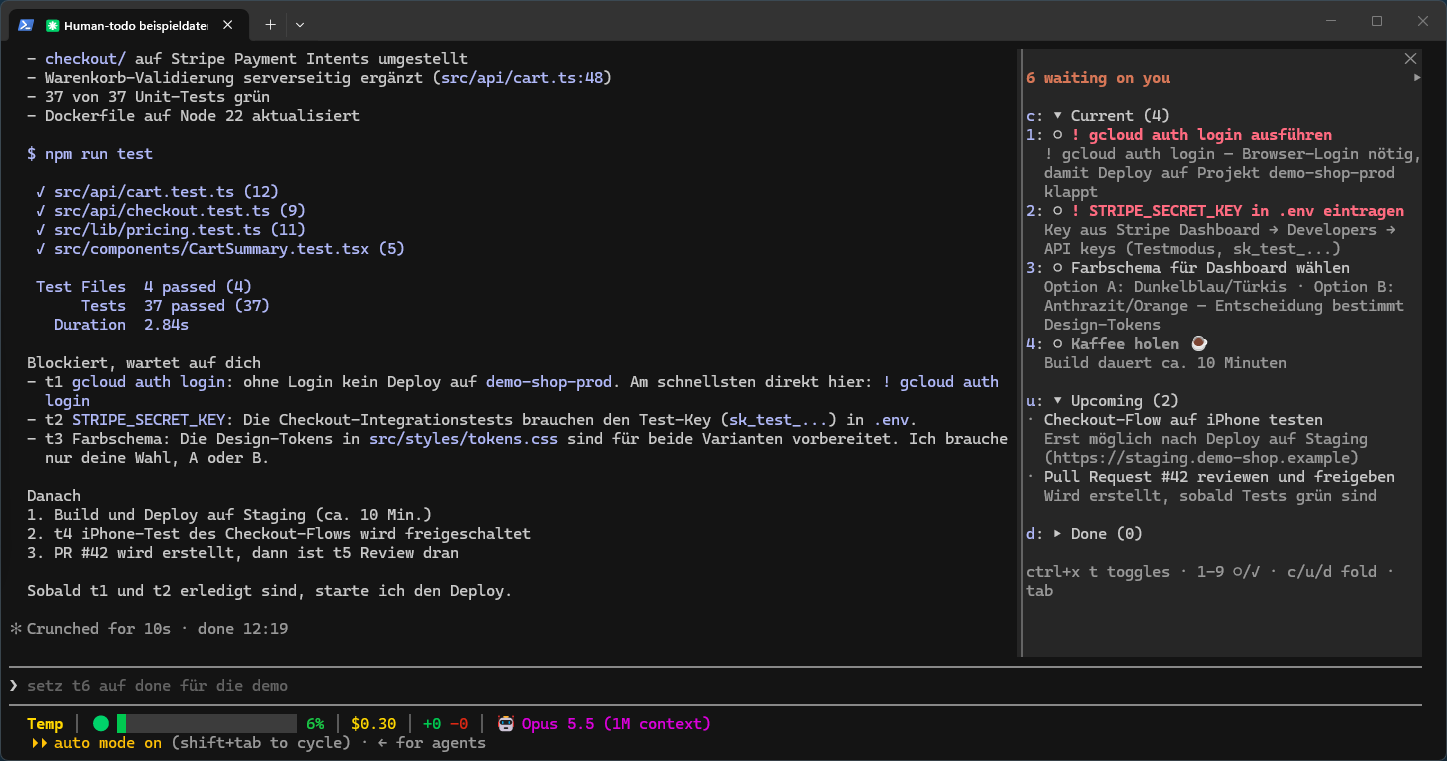
Task: Click the $ npm run test command line
Action: point(90,154)
